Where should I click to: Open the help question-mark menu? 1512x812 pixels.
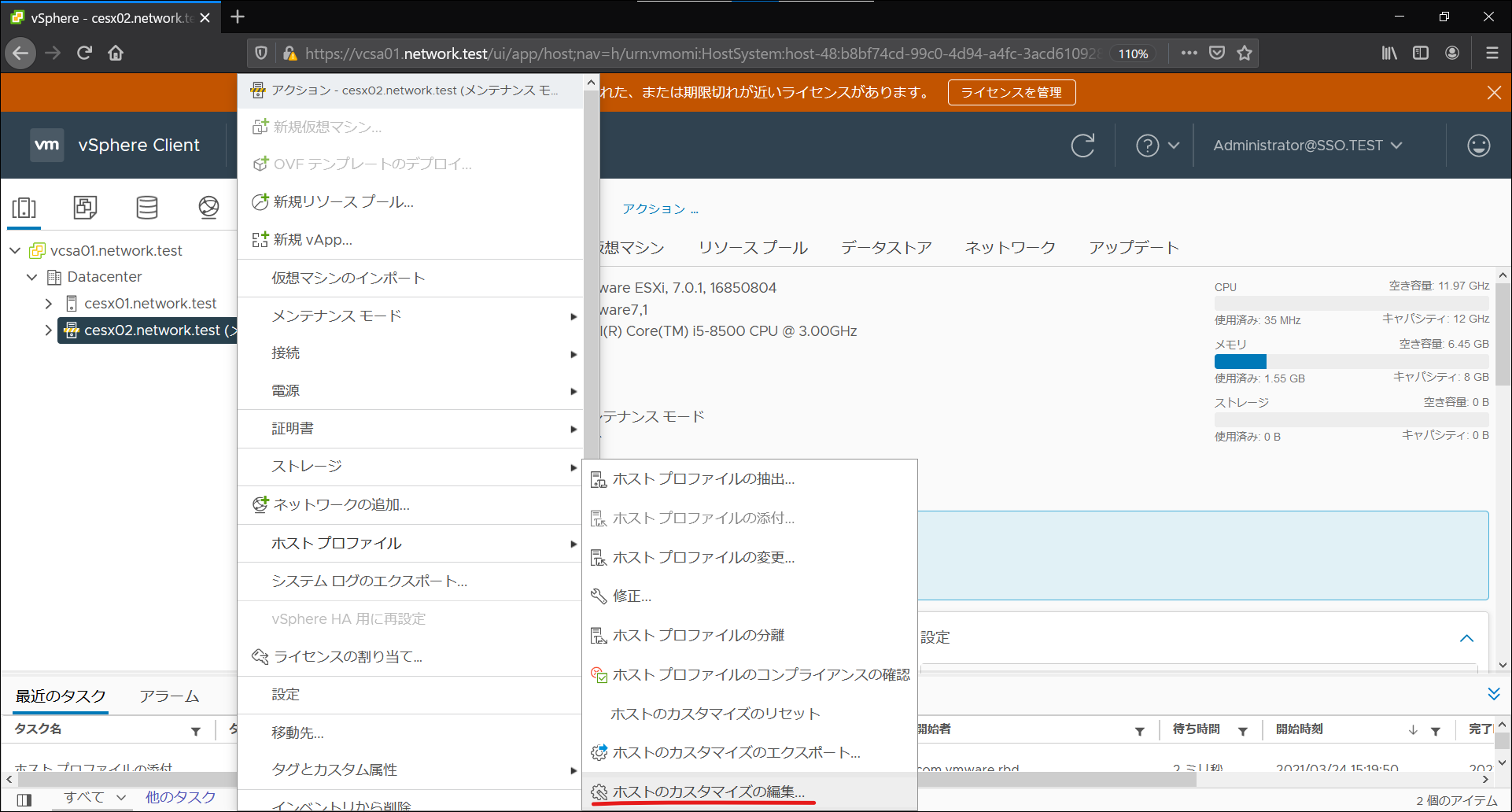1157,146
